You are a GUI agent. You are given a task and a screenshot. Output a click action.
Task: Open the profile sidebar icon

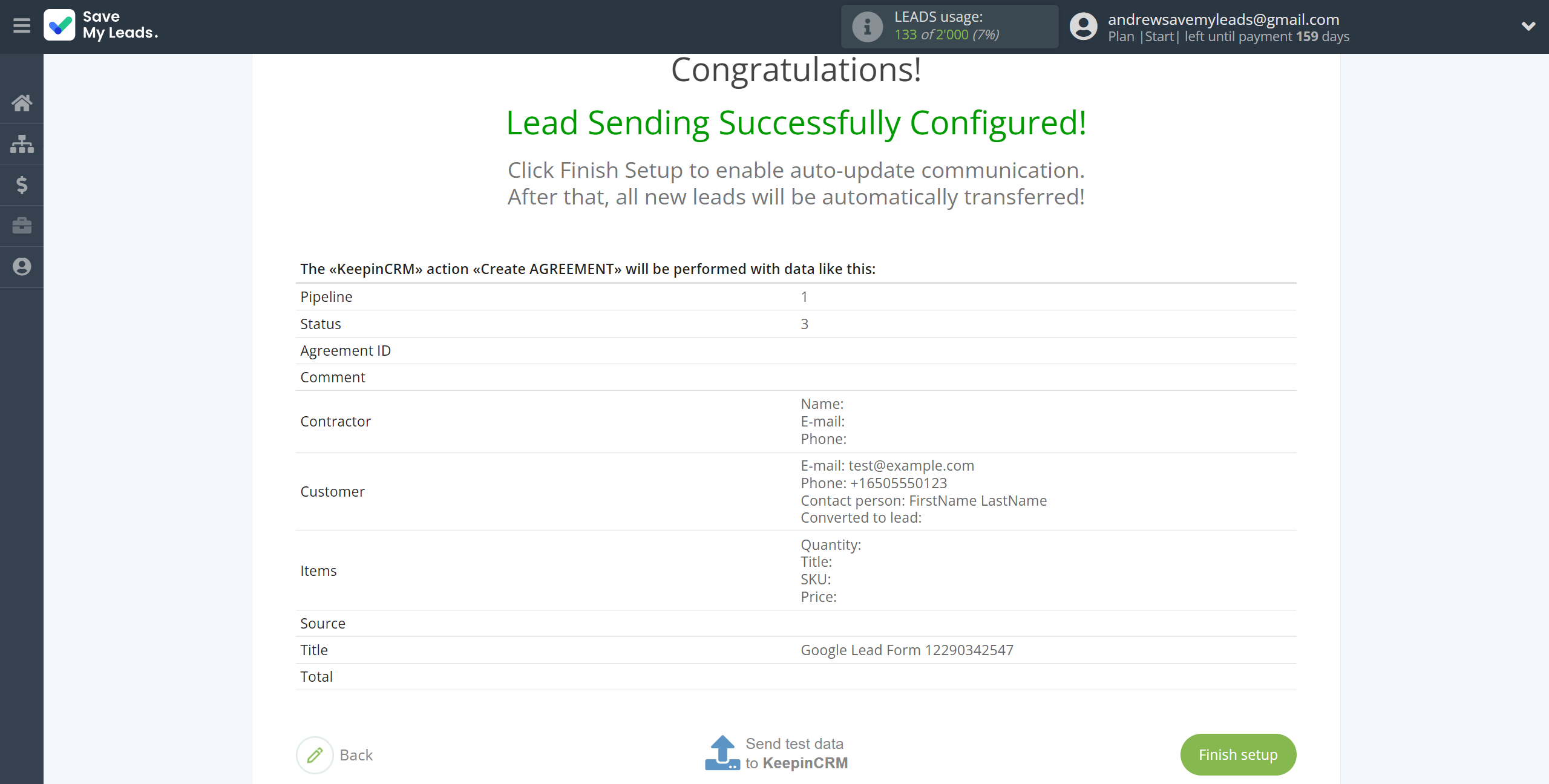[x=22, y=267]
